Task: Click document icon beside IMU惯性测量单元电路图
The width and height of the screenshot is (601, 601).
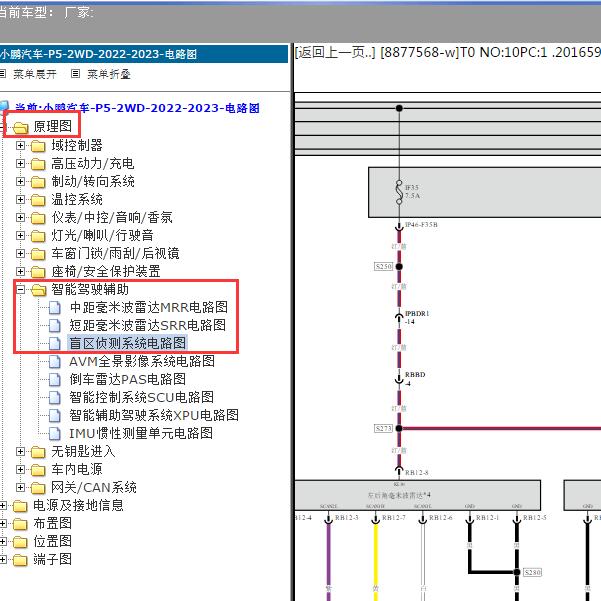Action: click(x=54, y=434)
